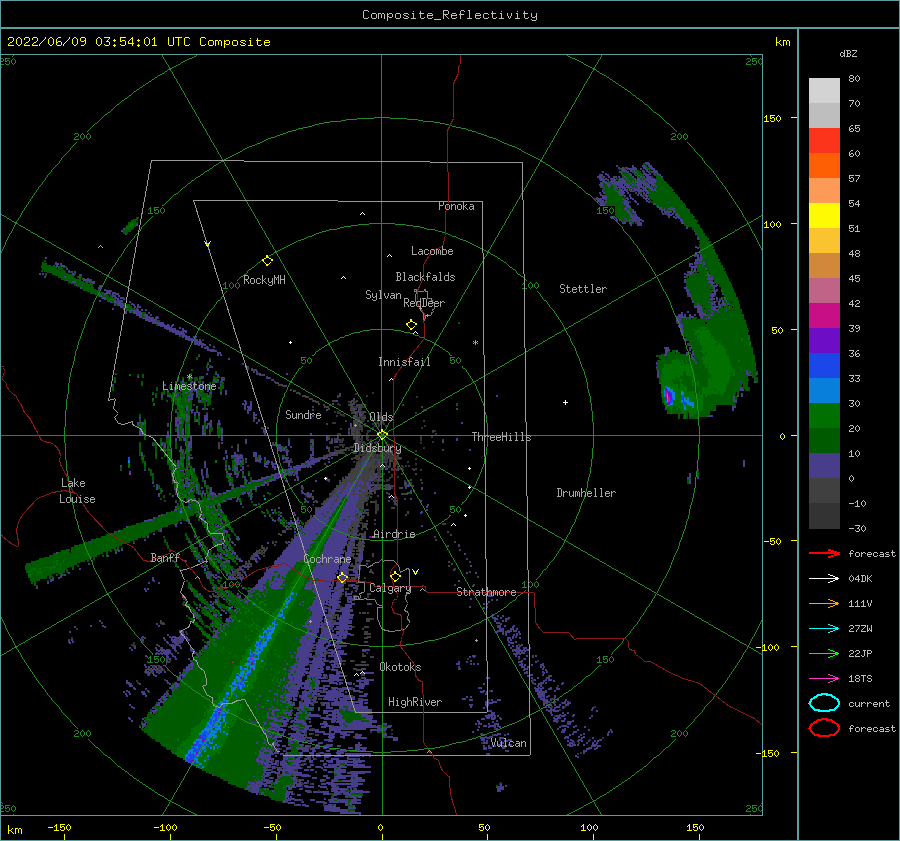Click the Limestone label
Screen dimensions: 900x841
click(189, 386)
